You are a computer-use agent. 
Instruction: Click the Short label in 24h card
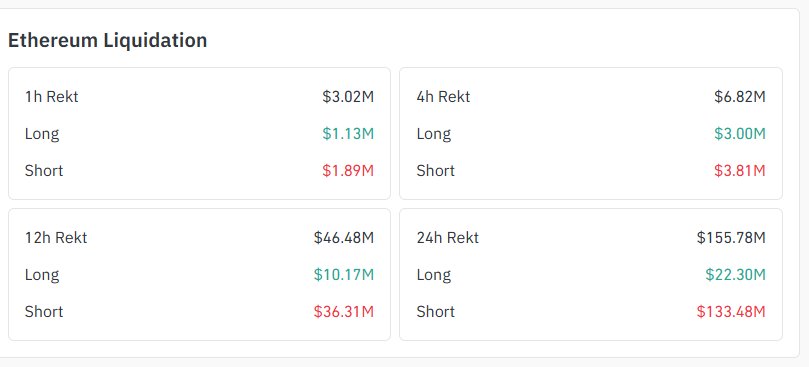pos(435,312)
